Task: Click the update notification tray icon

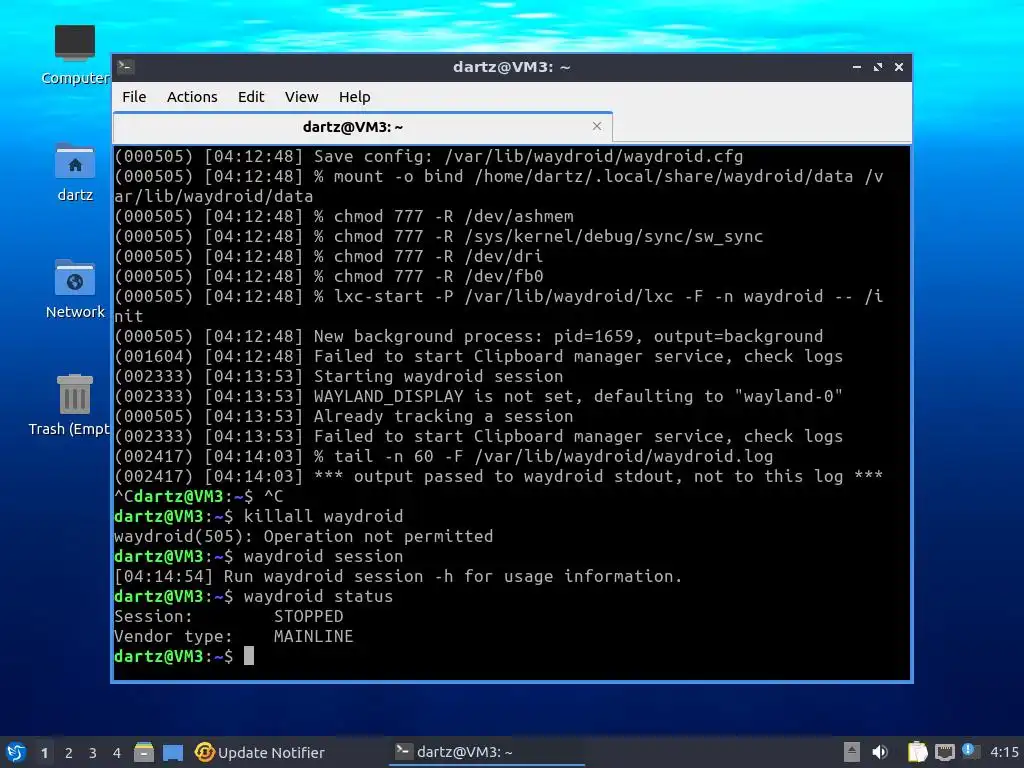Action: [x=970, y=751]
